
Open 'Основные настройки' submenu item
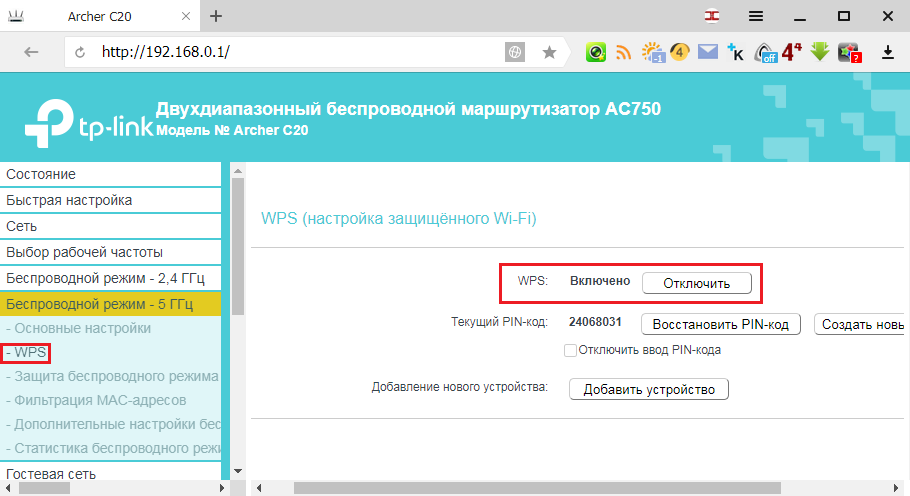click(x=78, y=328)
